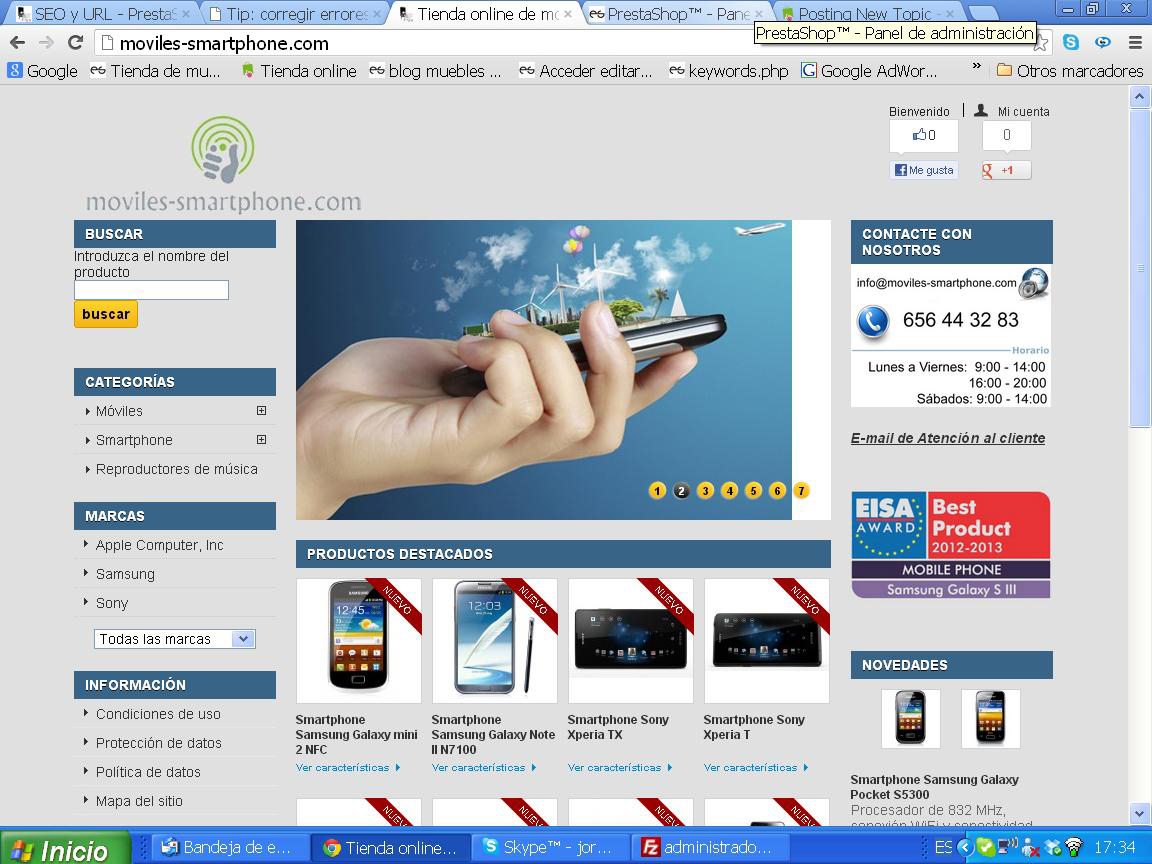The image size is (1152, 864).
Task: Jump to slide 5 of banner
Action: [x=753, y=491]
